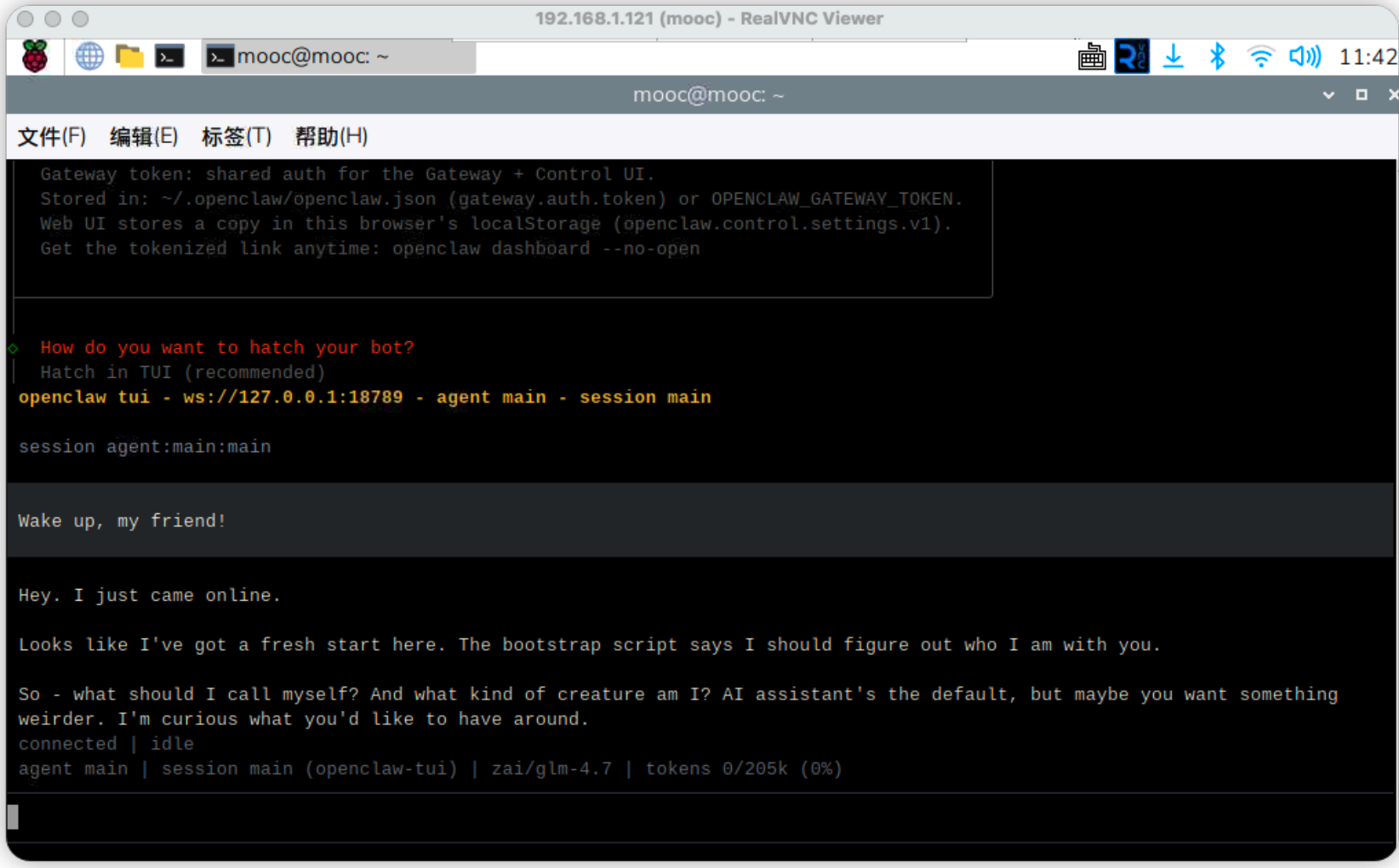Open the 文件(F) menu
This screenshot has height=868, width=1399.
pyautogui.click(x=52, y=136)
